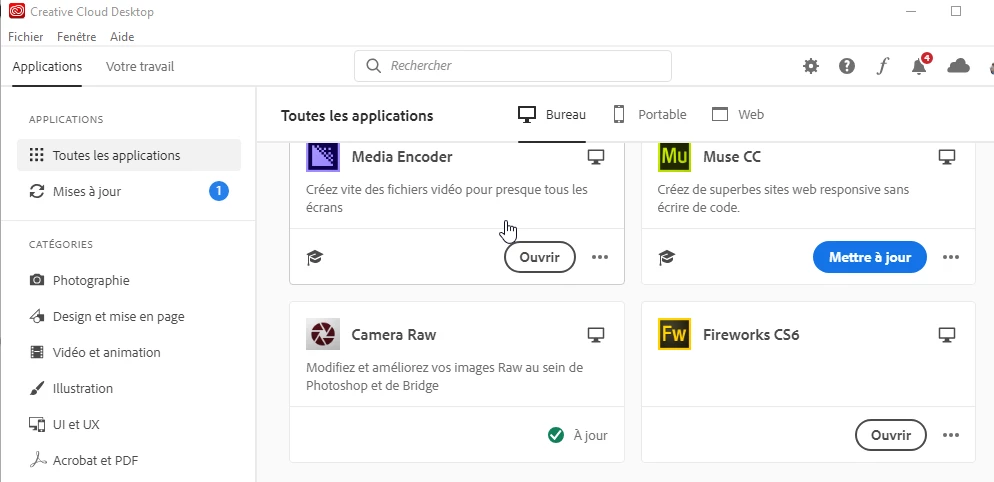Update Muse CC with Mettre à jour

870,257
